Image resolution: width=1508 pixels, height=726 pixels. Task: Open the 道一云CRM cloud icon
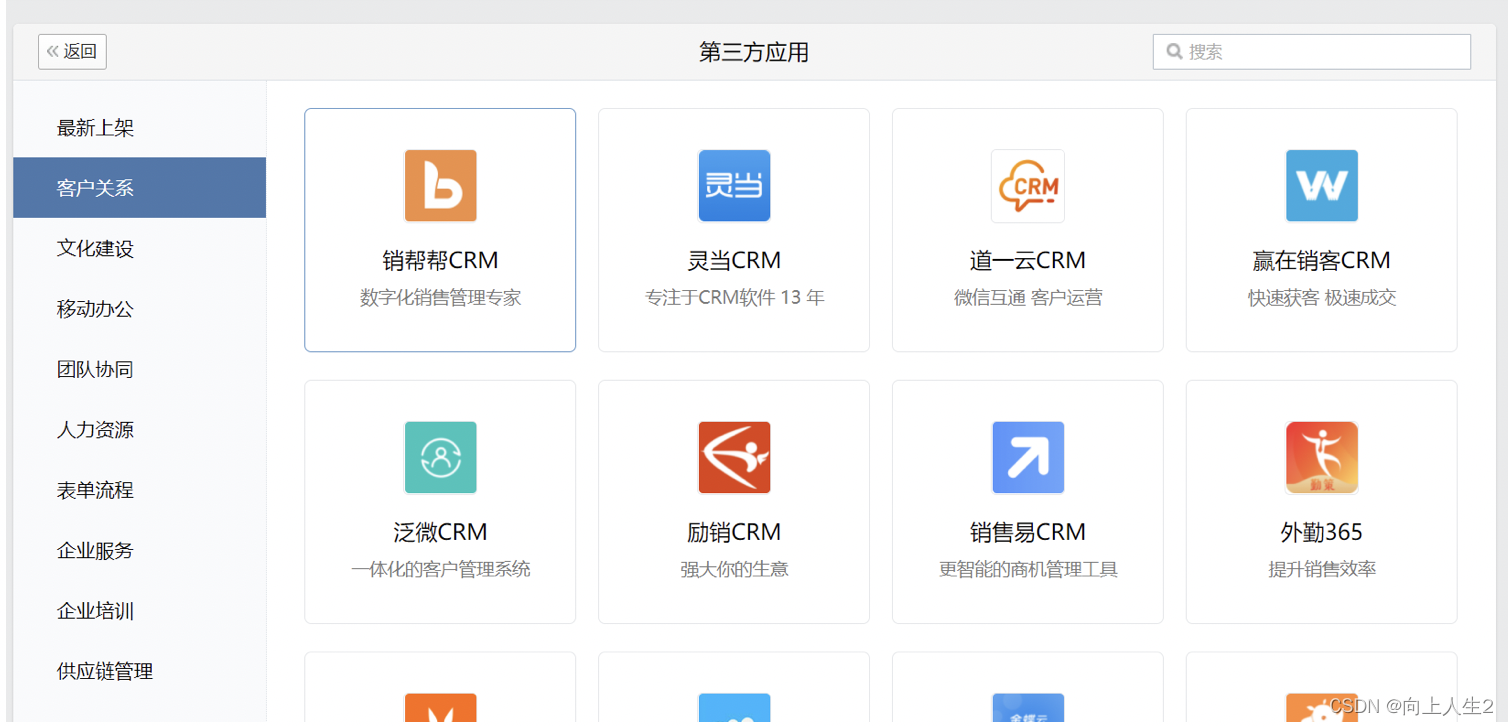click(1028, 186)
